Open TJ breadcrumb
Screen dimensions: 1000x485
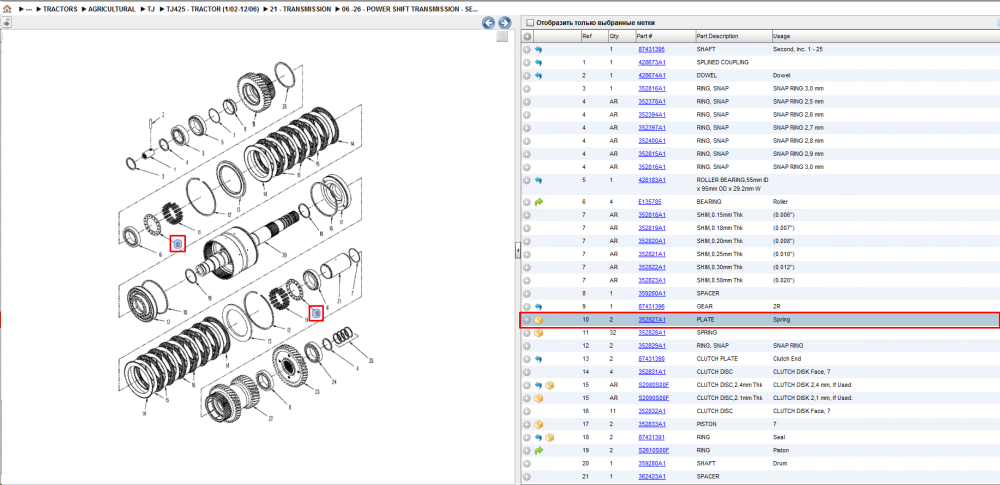(x=151, y=10)
